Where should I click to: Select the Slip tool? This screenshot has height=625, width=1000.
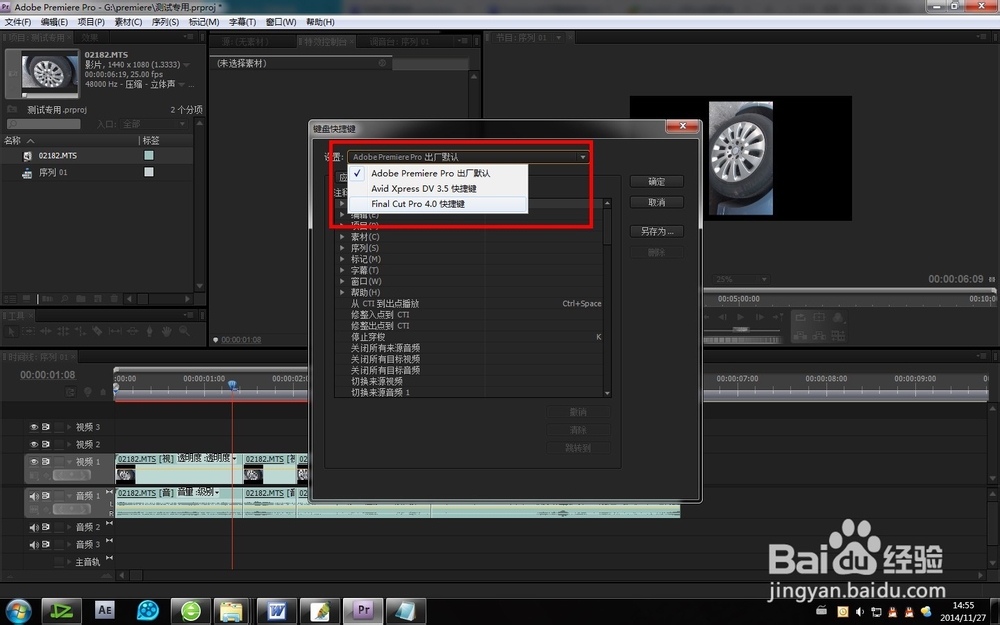click(115, 331)
